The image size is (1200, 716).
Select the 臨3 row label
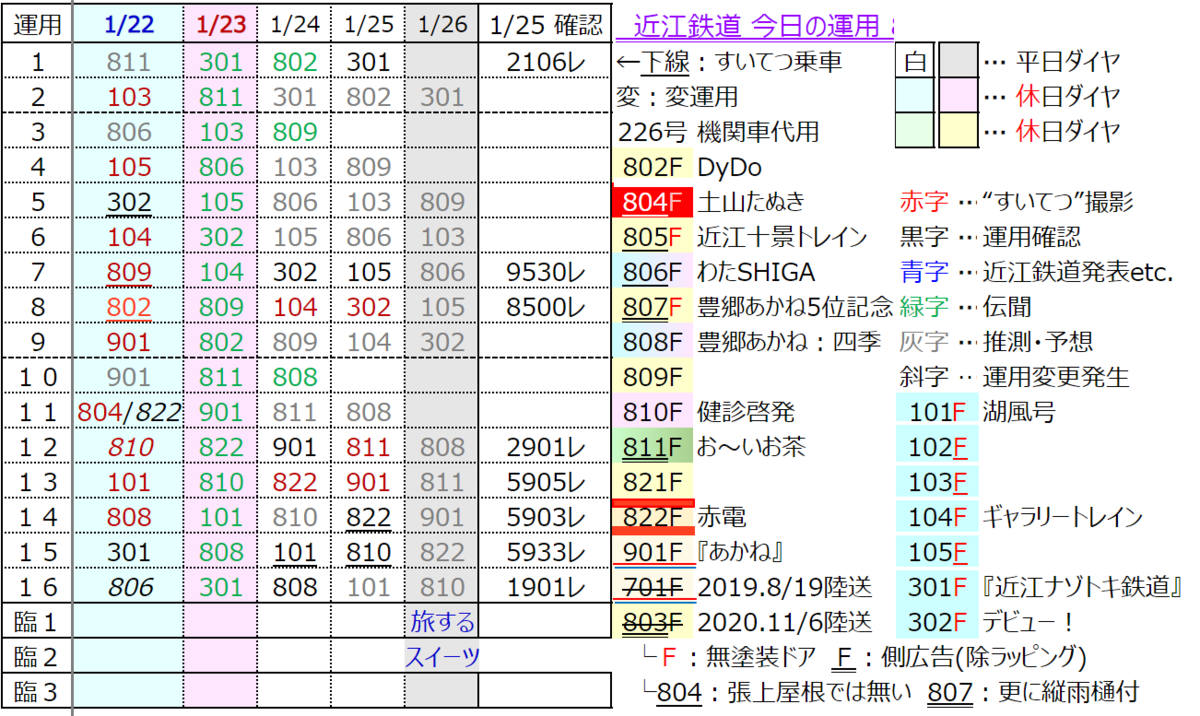(37, 692)
